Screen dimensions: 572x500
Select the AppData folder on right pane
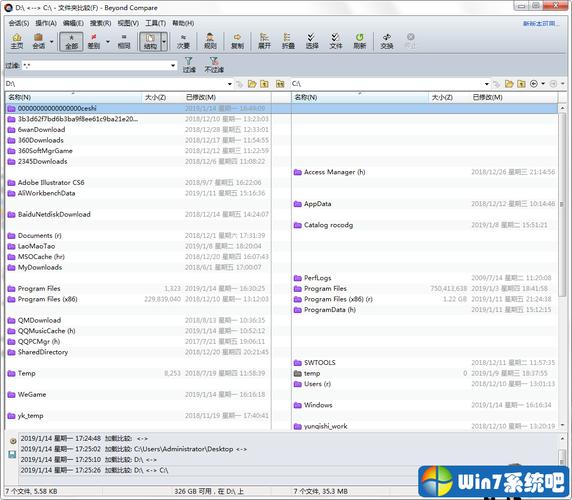point(317,204)
